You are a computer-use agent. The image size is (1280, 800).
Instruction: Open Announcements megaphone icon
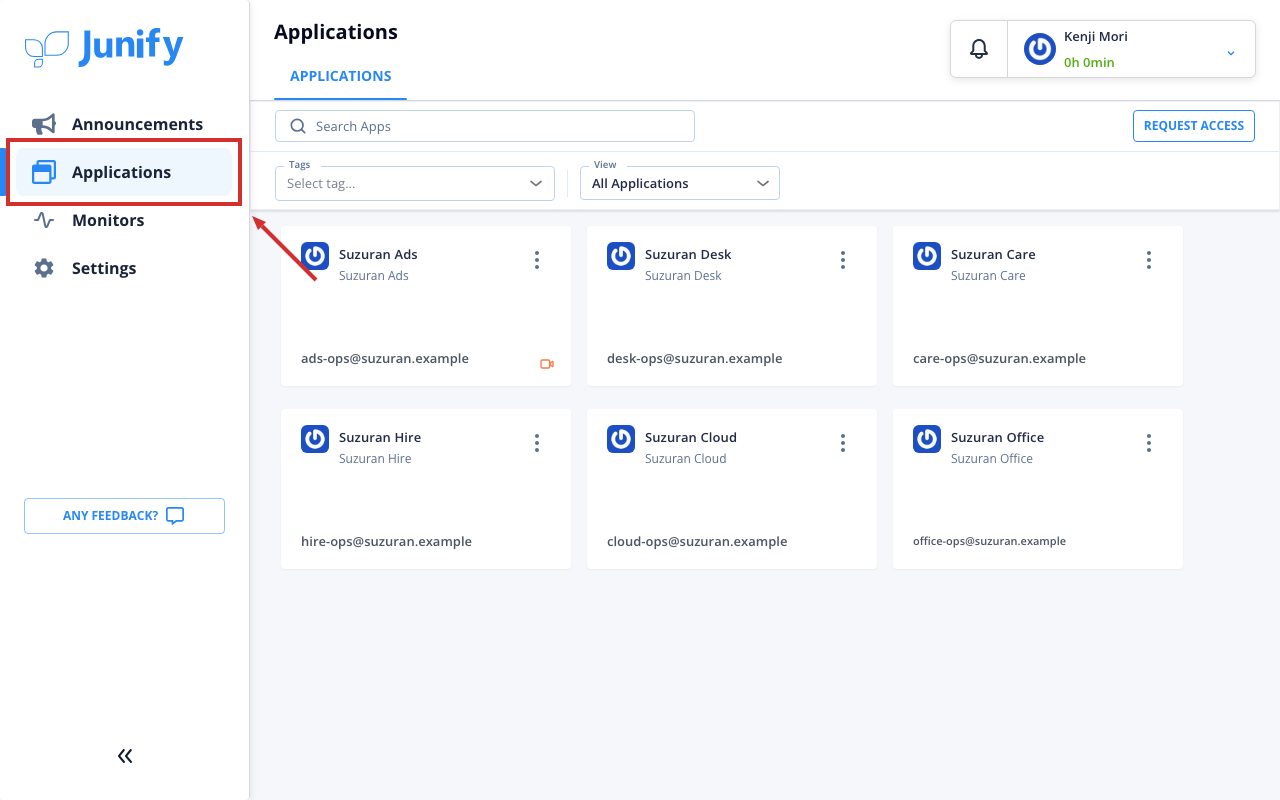coord(44,124)
